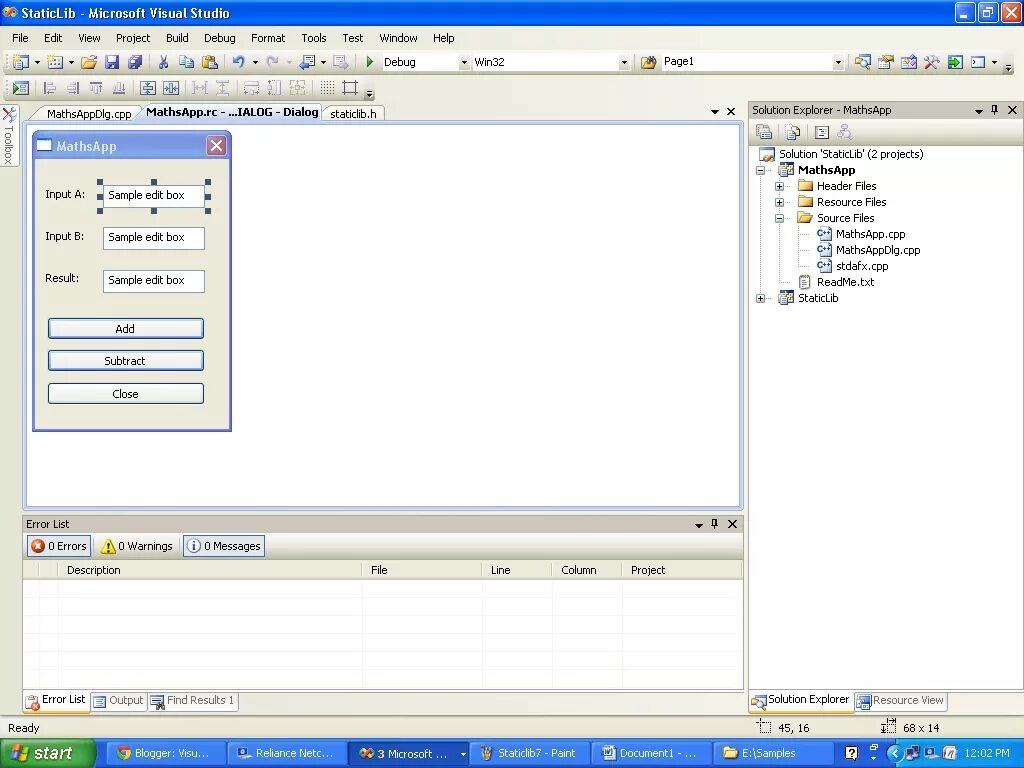
Task: Click the Show All Files icon in Solution Explorer
Action: [x=793, y=132]
